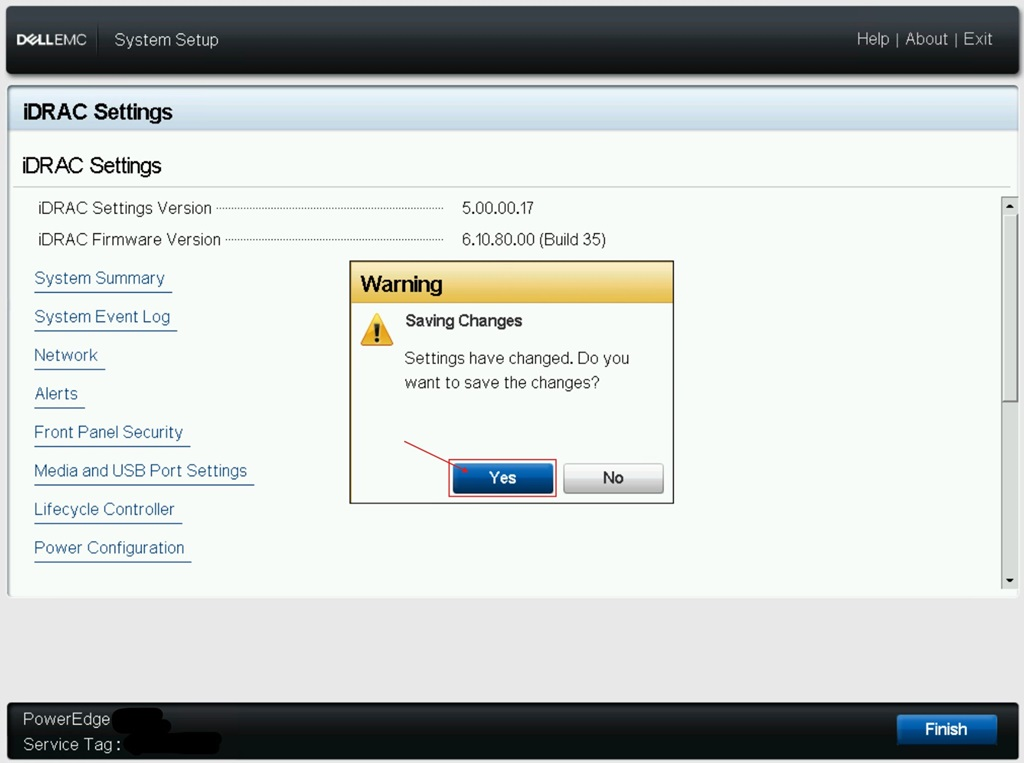Open the Lifecycle Controller link
Image resolution: width=1024 pixels, height=763 pixels.
(104, 510)
